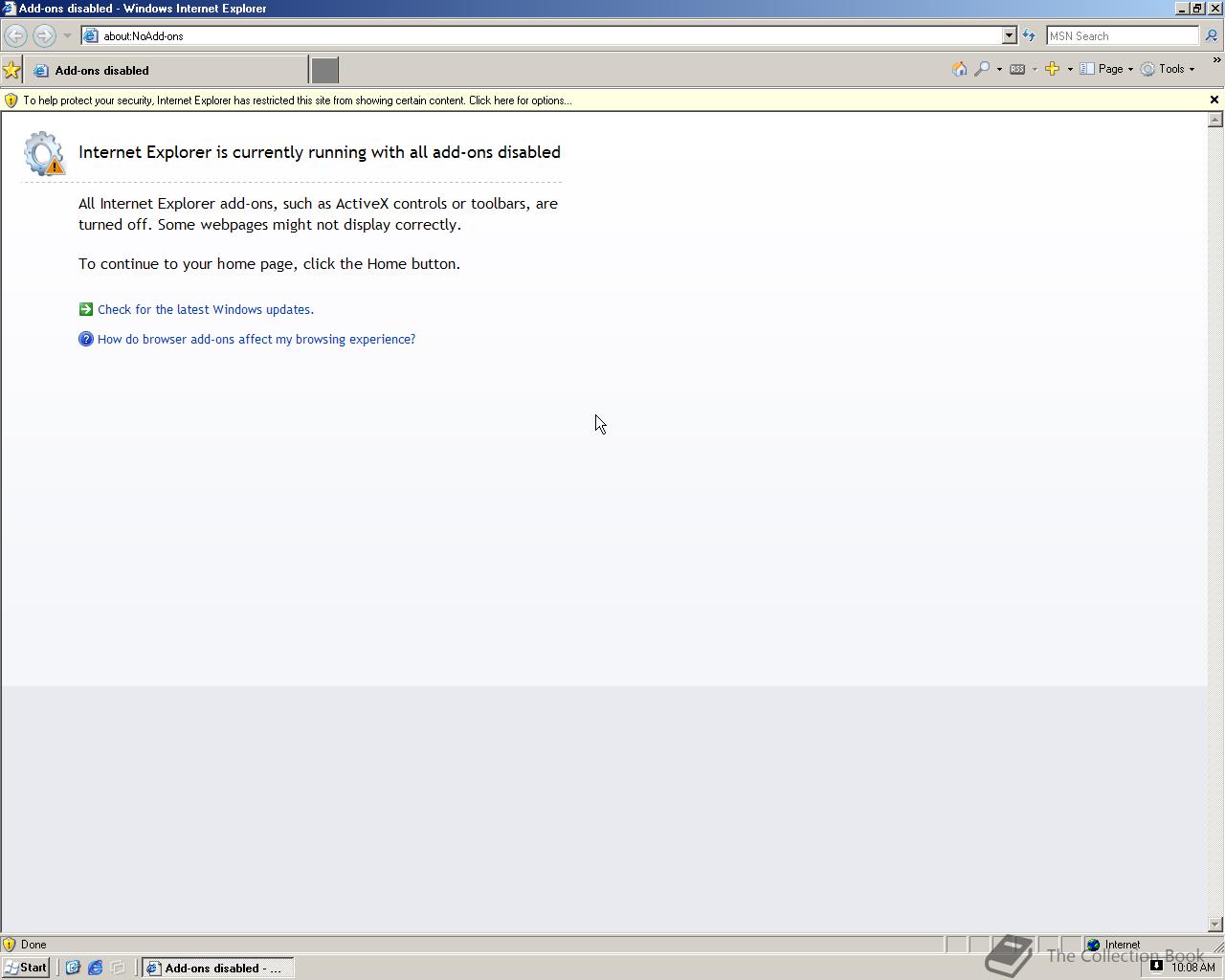1225x980 pixels.
Task: Show more toolbar commands with double chevron
Action: [1216, 60]
